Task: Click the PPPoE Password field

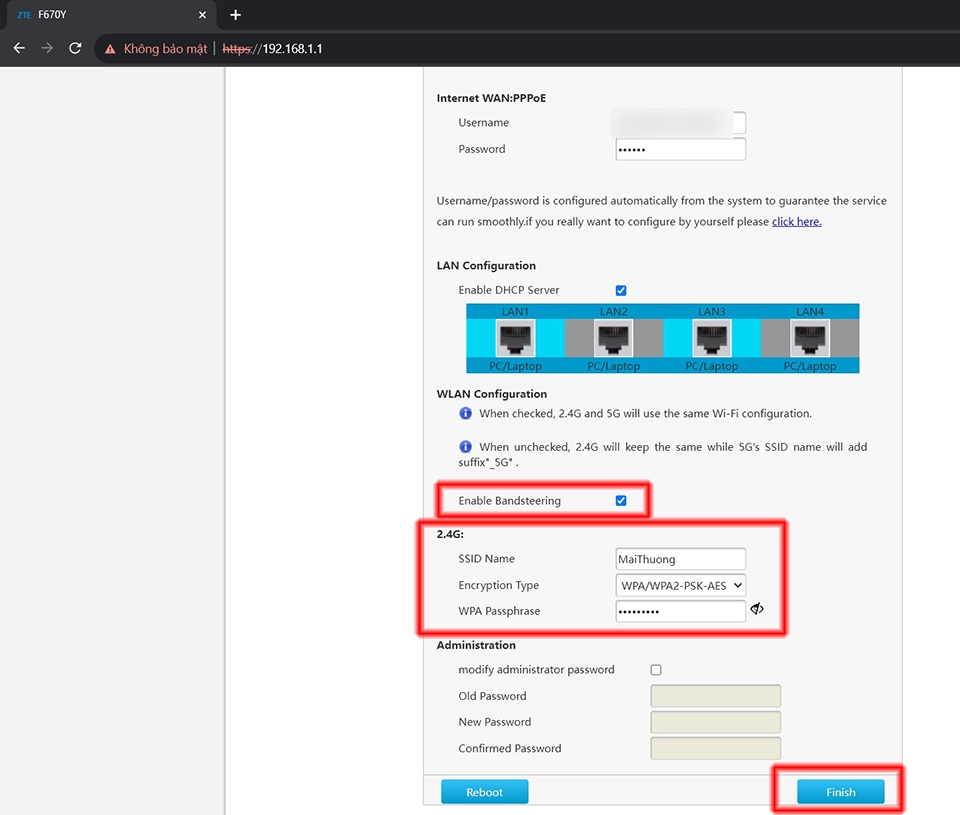Action: click(680, 149)
